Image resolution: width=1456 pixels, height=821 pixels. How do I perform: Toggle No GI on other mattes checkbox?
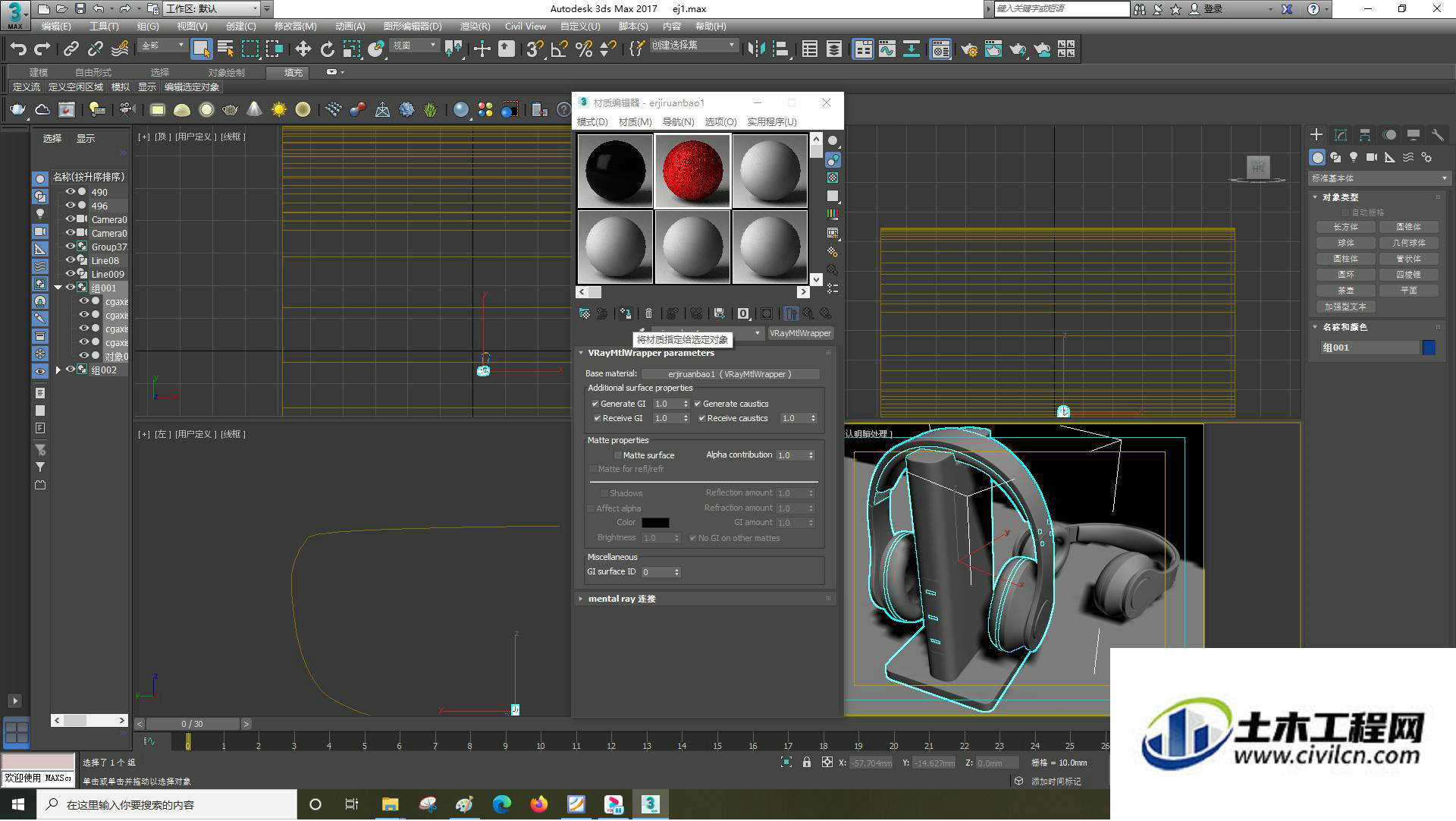coord(692,539)
